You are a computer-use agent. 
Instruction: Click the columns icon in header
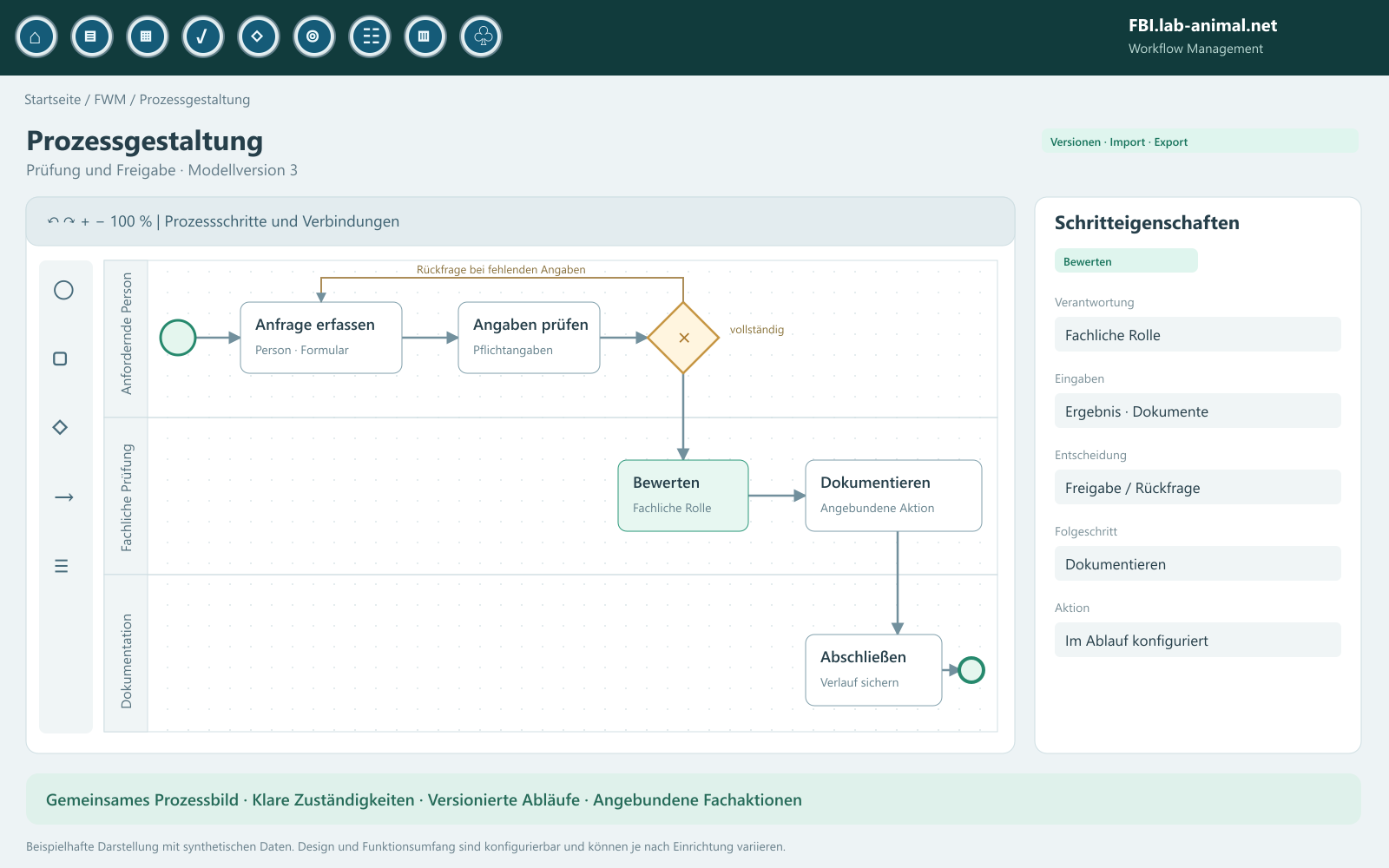(x=425, y=36)
